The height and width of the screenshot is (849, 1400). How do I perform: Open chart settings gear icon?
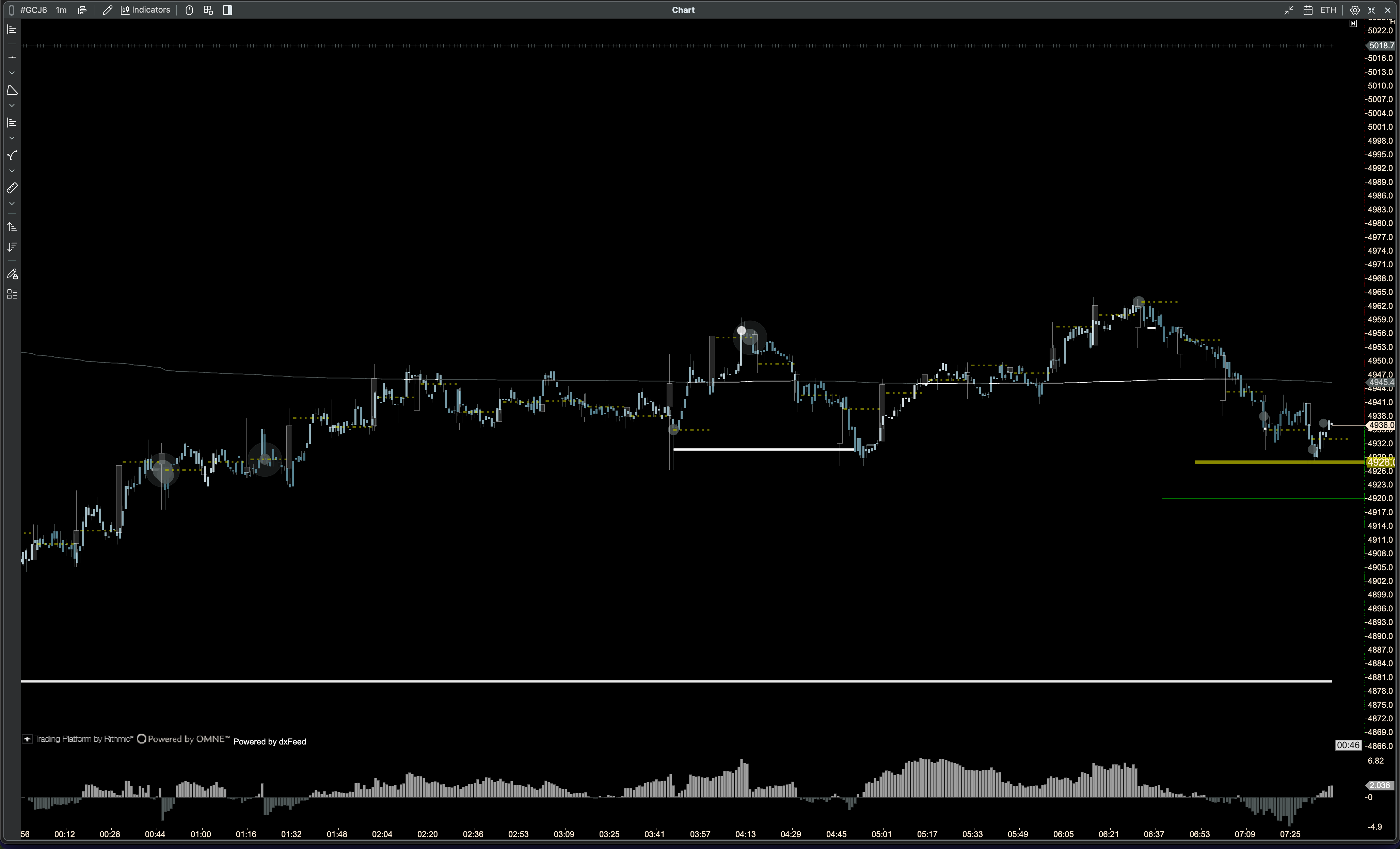pyautogui.click(x=1354, y=10)
